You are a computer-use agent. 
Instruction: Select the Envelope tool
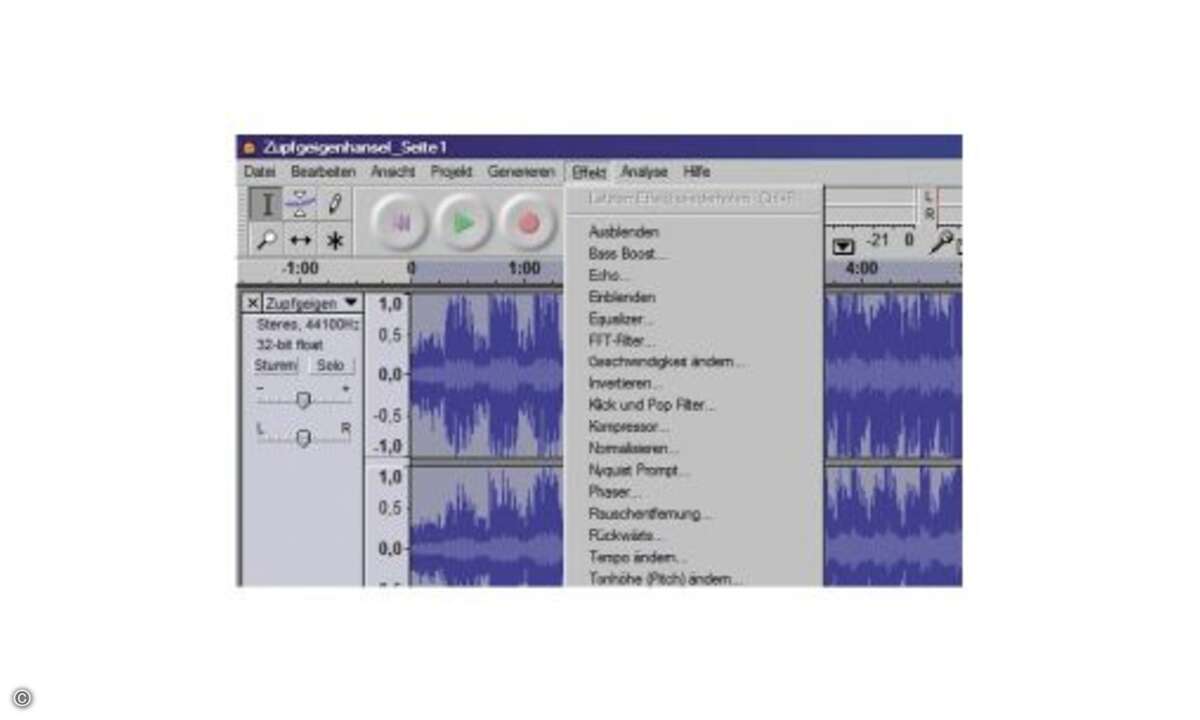[300, 204]
